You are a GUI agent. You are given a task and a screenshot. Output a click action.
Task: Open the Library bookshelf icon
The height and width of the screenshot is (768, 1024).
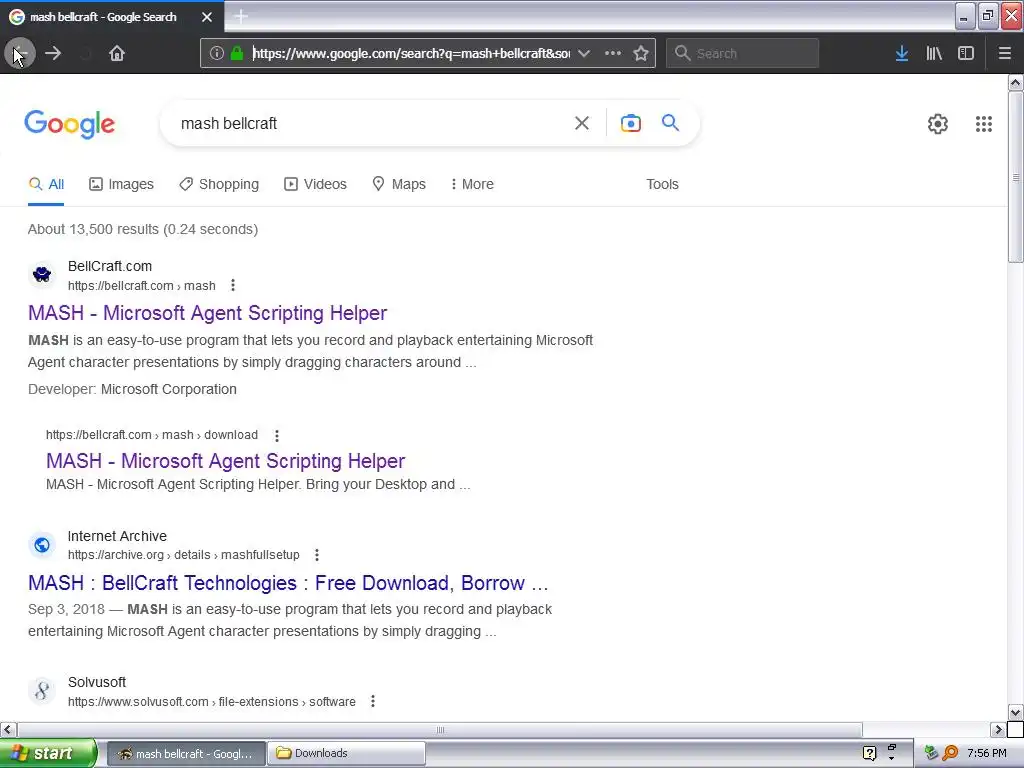(934, 54)
